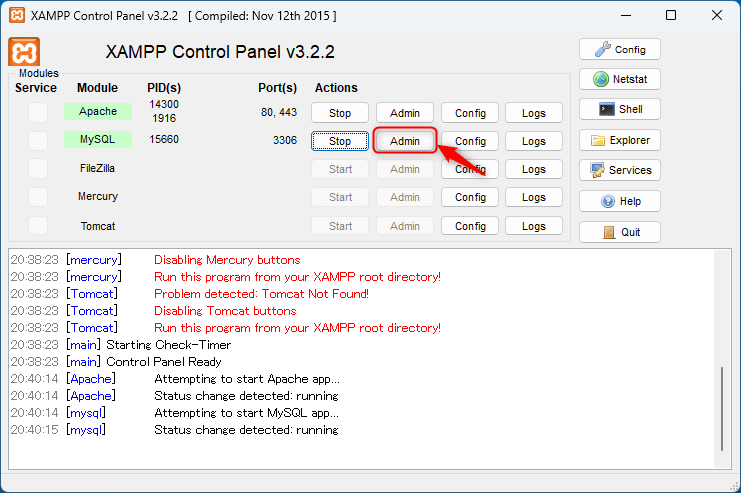Toggle the Apache service checkbox
The image size is (741, 493).
pyautogui.click(x=38, y=112)
